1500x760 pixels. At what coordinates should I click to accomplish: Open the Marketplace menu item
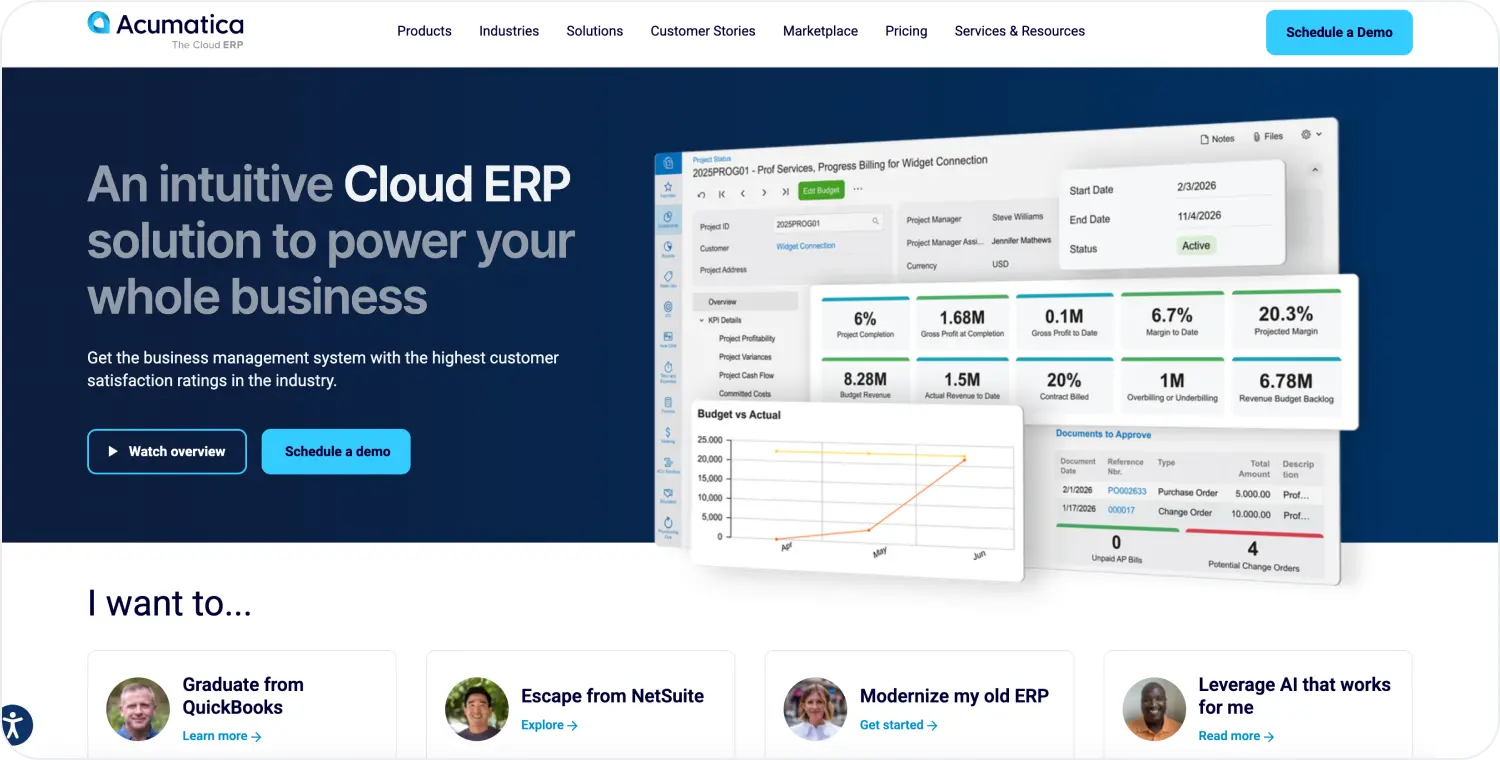[820, 31]
